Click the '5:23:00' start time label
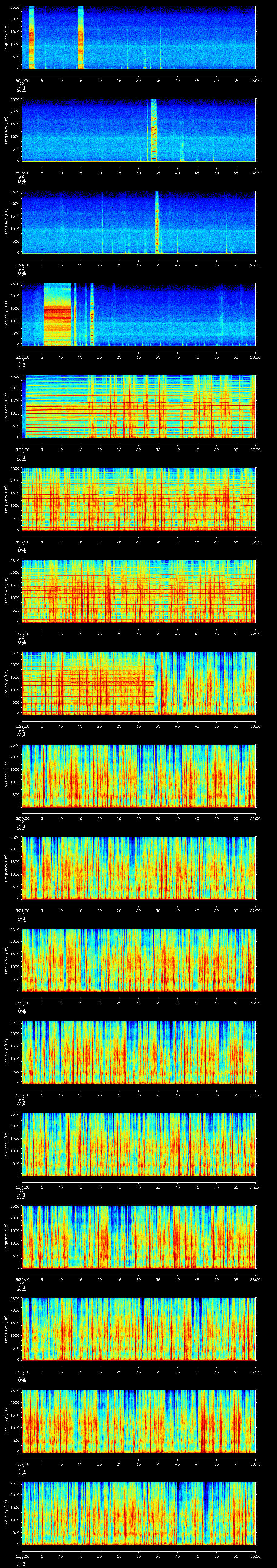Viewport: 277px width, 1568px height. (x=22, y=173)
